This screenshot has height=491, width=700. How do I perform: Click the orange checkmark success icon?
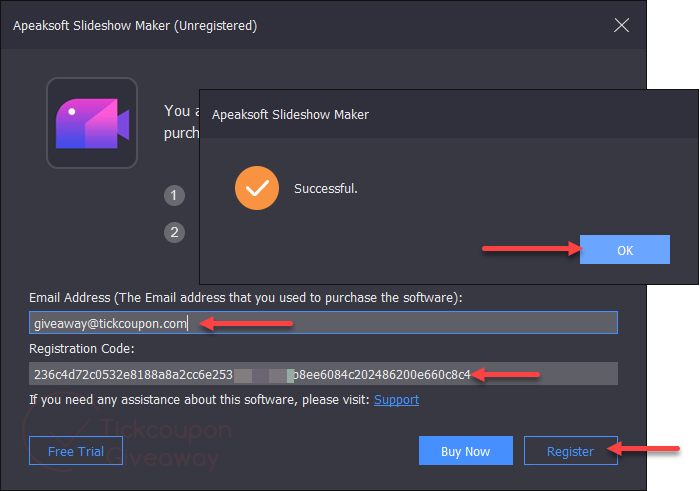pyautogui.click(x=257, y=188)
